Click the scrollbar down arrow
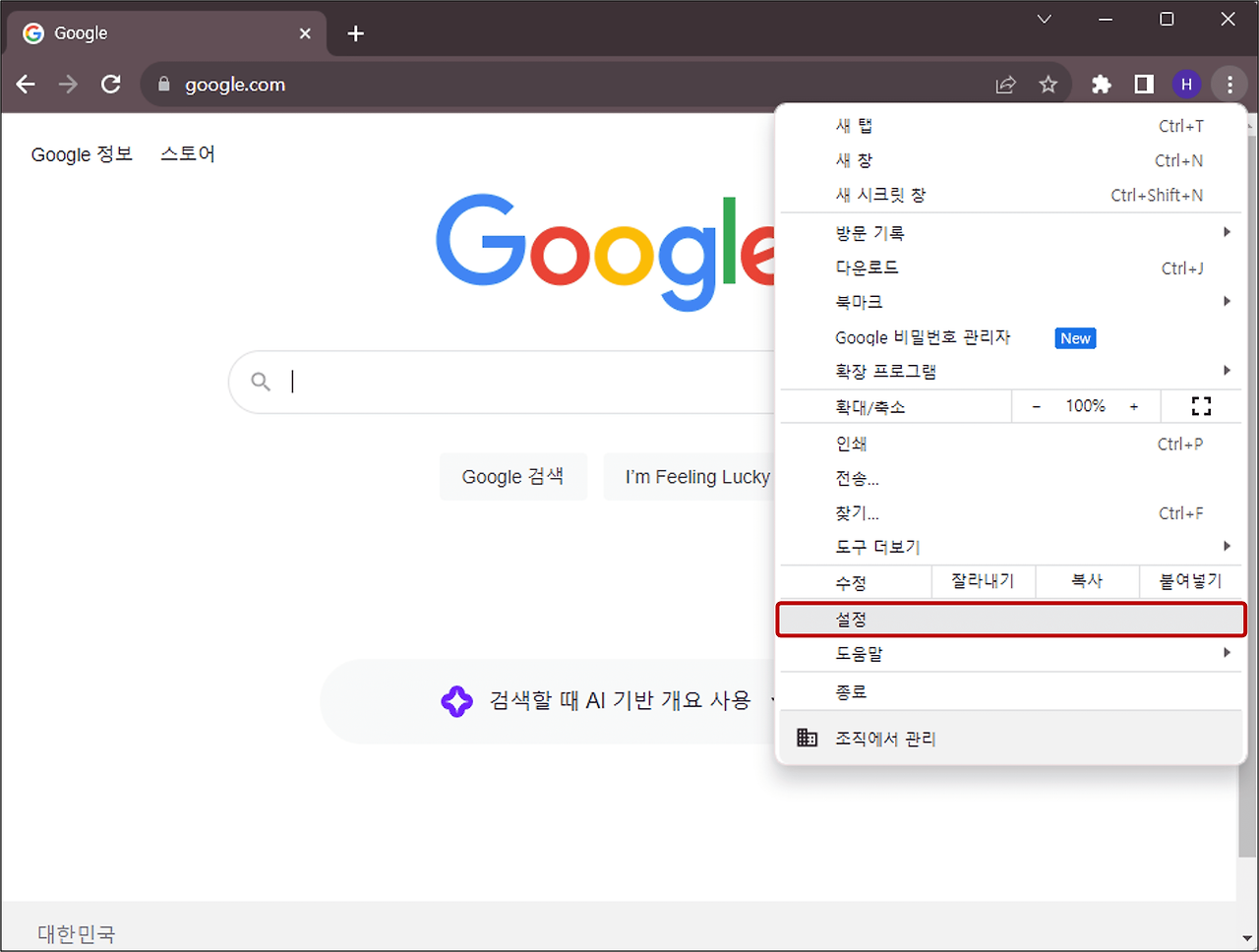 (x=1247, y=938)
